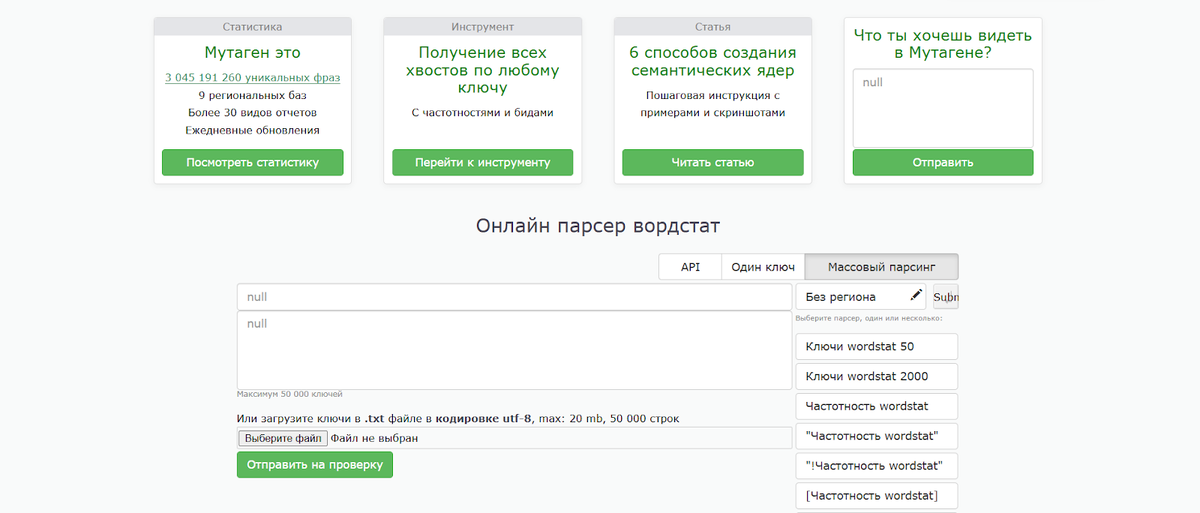1200x513 pixels.
Task: Click the Мутаген это heading
Action: coord(253,52)
